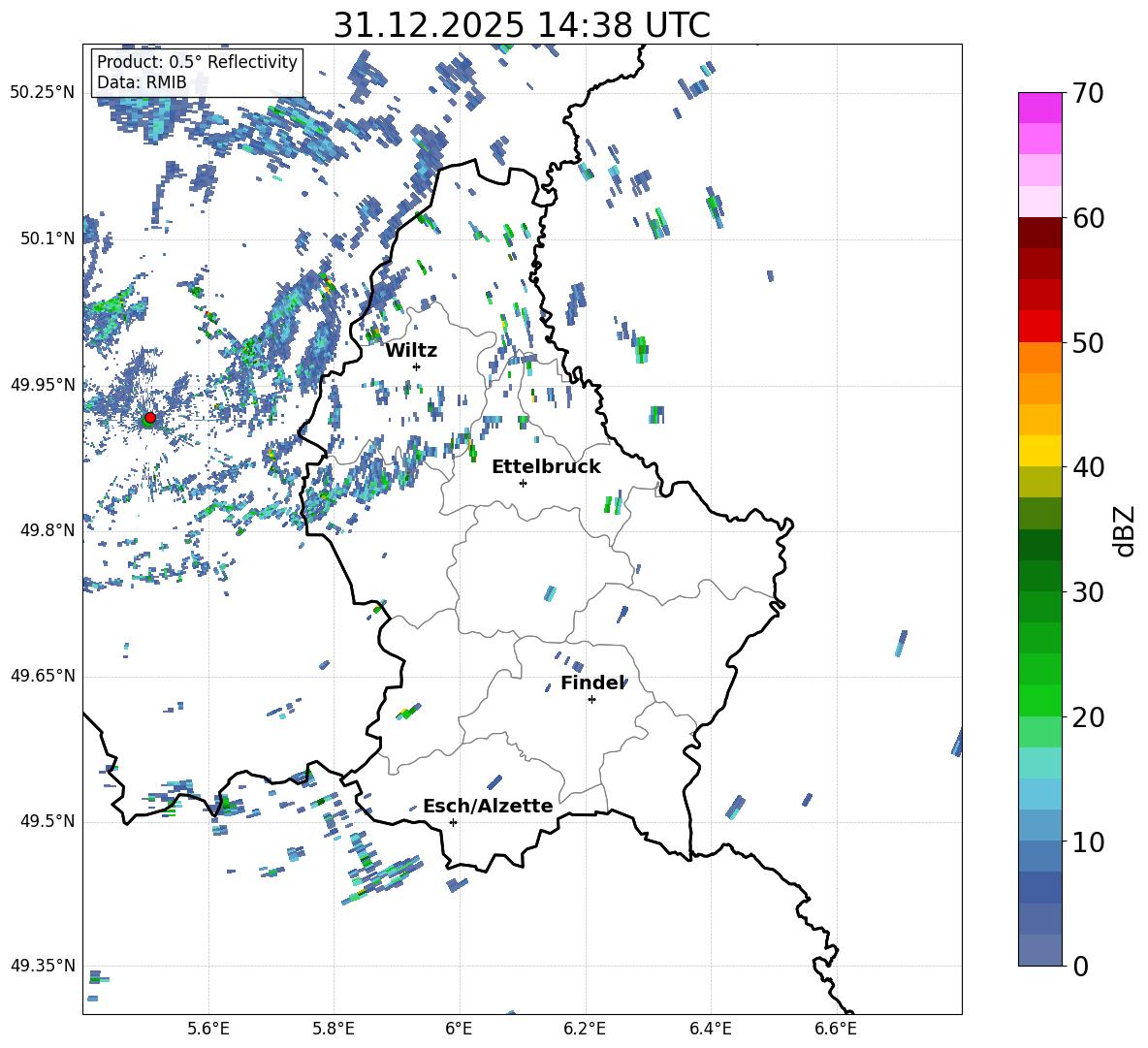The height and width of the screenshot is (1048, 1148).
Task: Click the Wiltz city label
Action: (411, 351)
